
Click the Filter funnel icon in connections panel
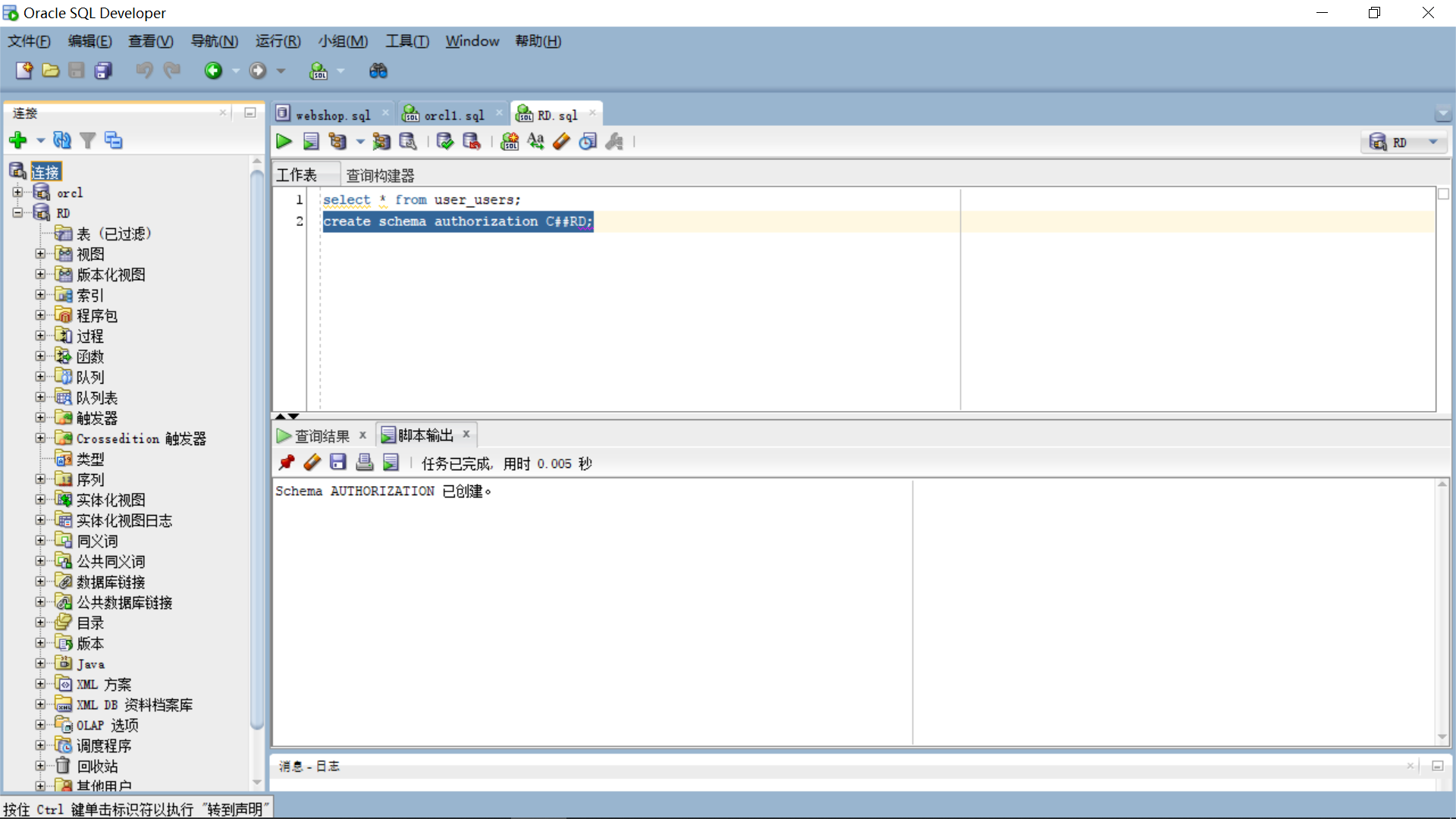88,140
